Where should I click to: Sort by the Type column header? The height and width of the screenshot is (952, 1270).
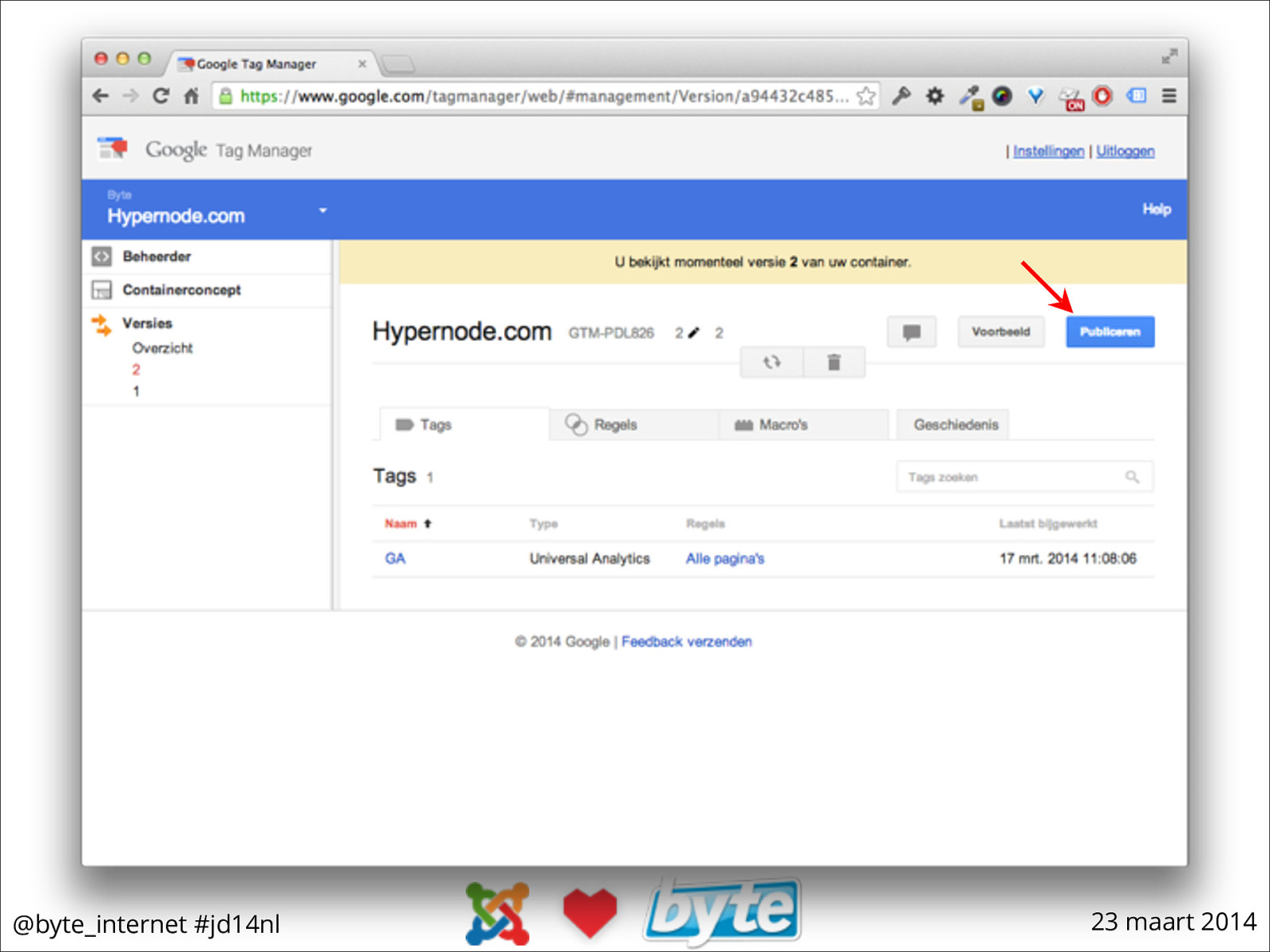click(x=544, y=524)
